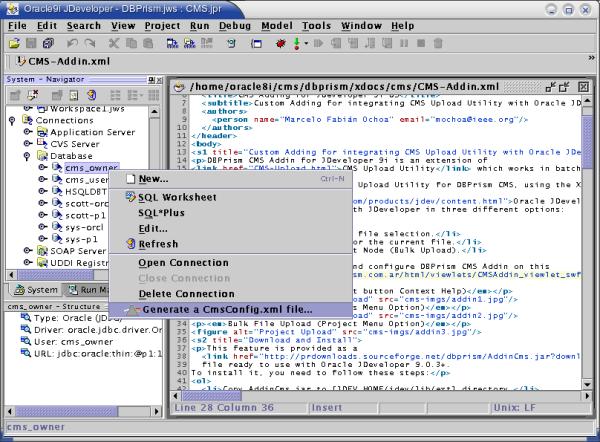Click the red X icon in Navigator toolbar
Image resolution: width=600 pixels, height=442 pixels.
(33, 95)
